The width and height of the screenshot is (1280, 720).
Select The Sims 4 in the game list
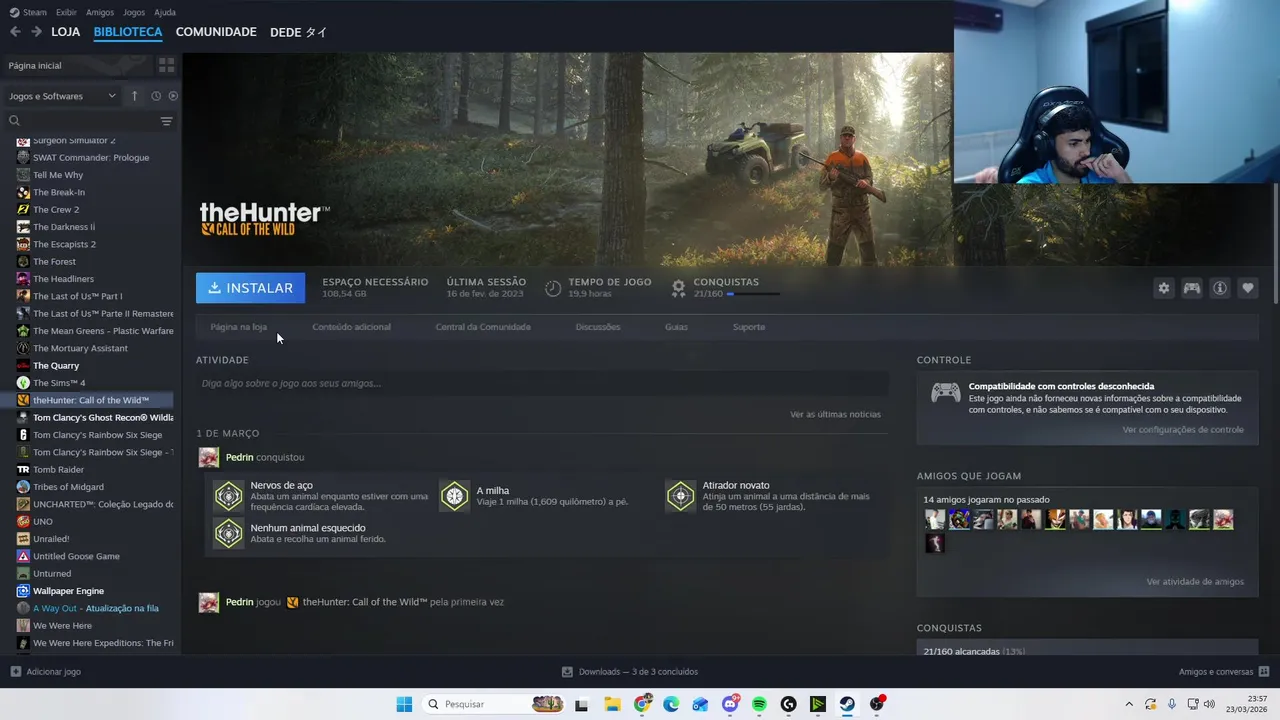tap(59, 383)
